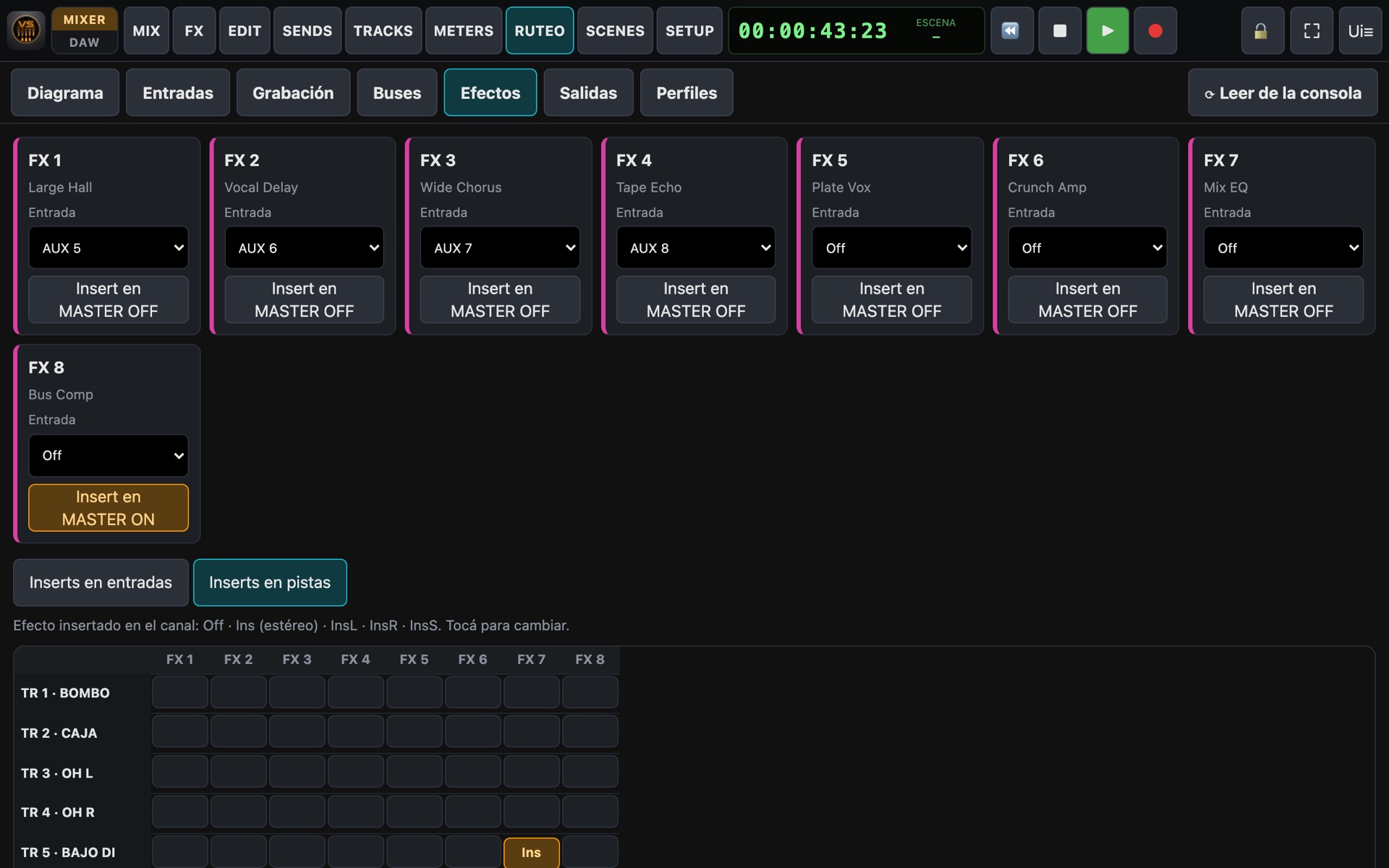Screen dimensions: 1389x868
Task: Open FX 4 Entrada dropdown AUX 8
Action: pyautogui.click(x=696, y=248)
